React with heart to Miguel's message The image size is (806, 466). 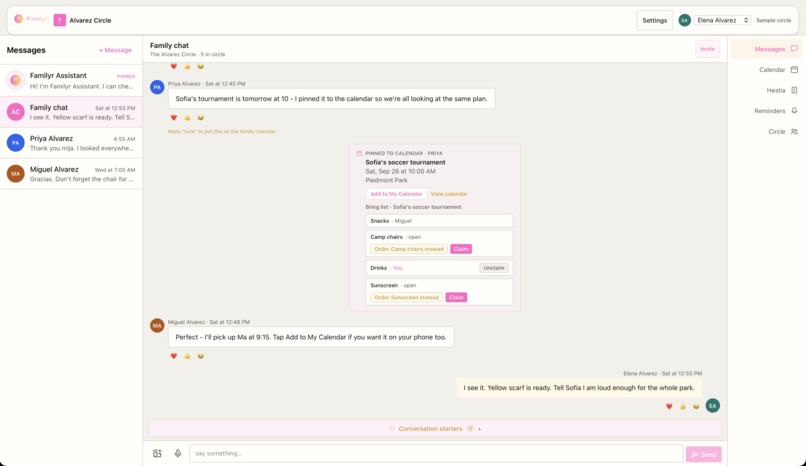(x=174, y=356)
